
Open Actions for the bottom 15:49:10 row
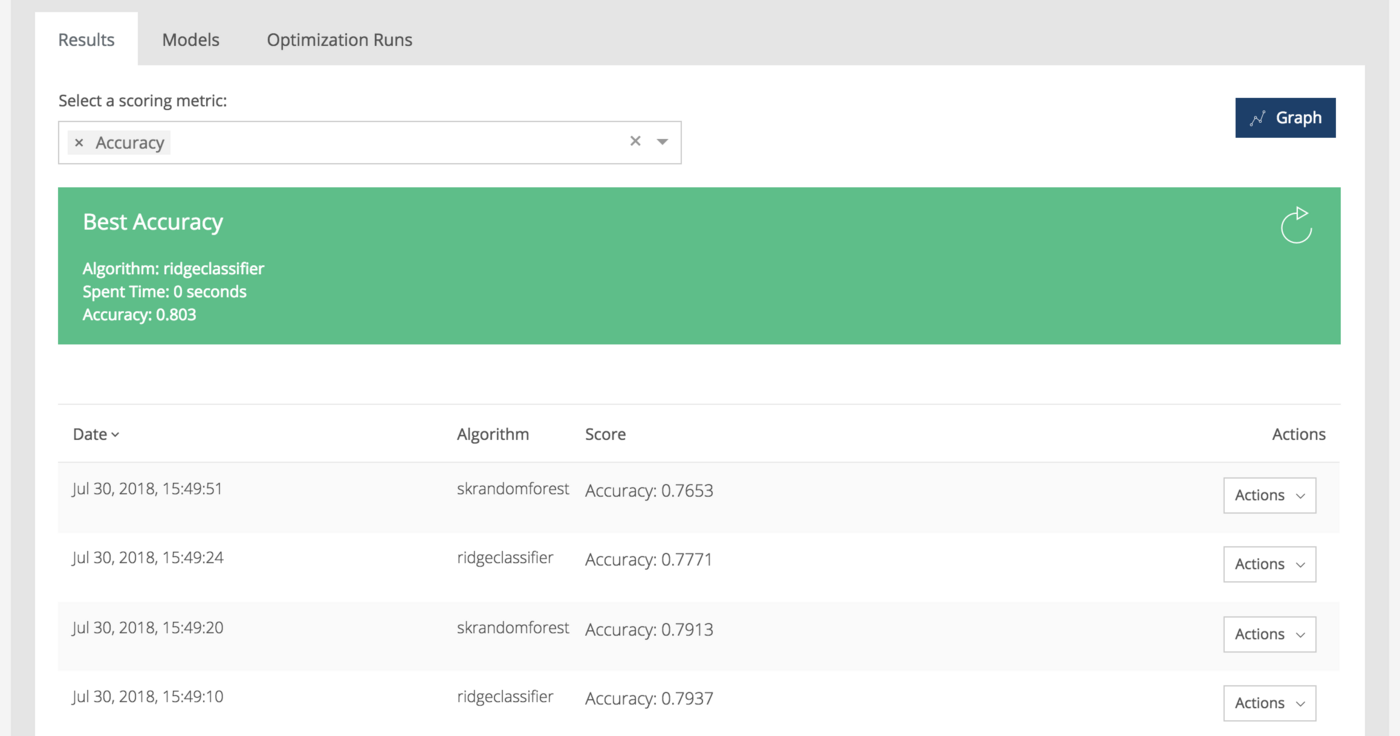[1269, 703]
